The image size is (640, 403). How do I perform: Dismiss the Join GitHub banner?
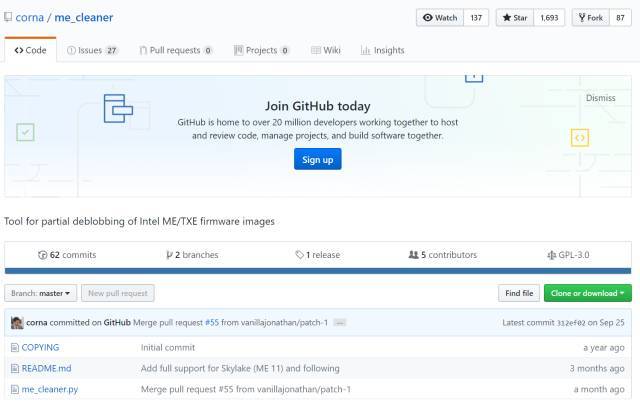[600, 98]
